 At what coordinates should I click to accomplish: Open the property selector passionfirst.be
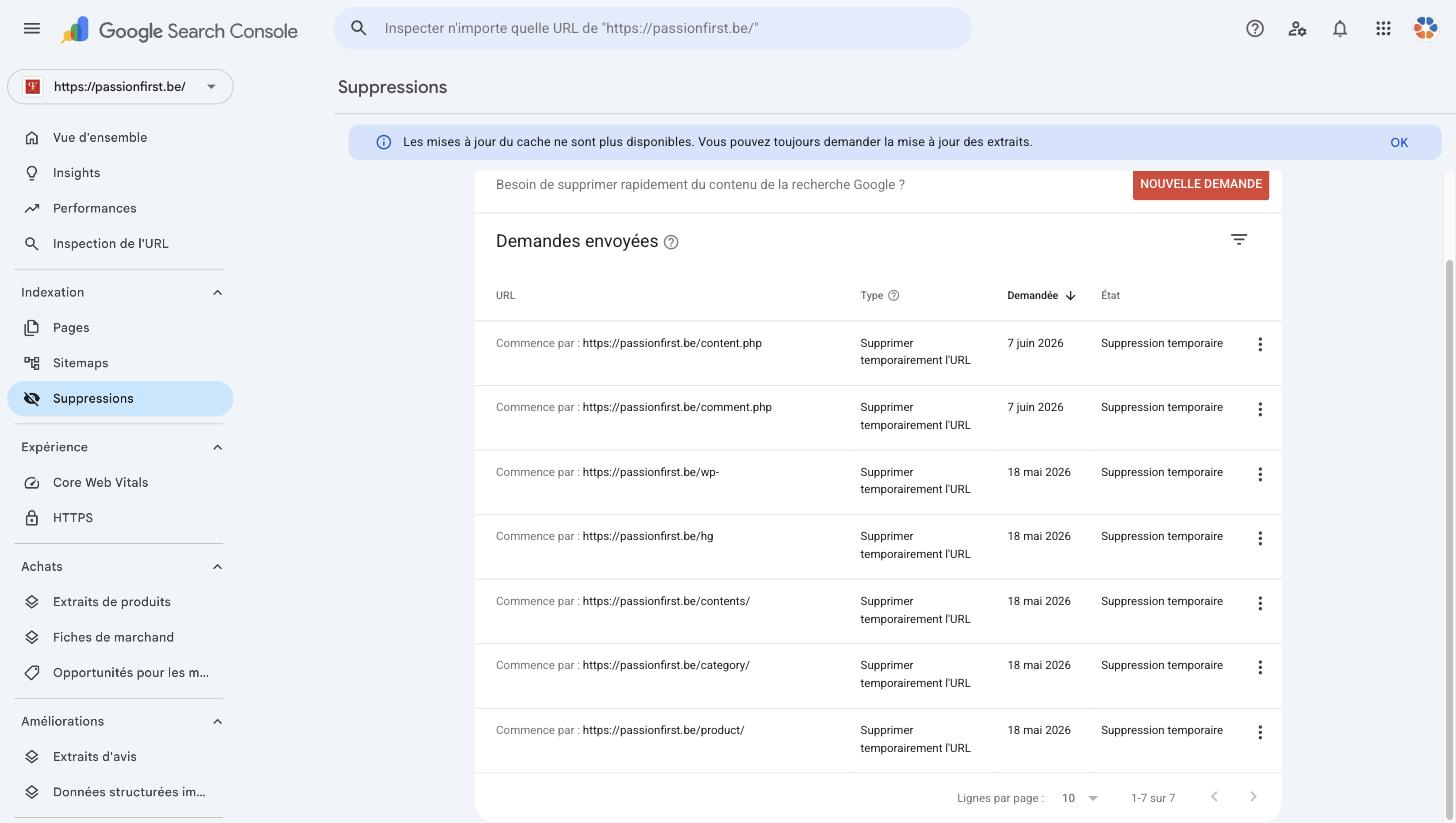(x=120, y=87)
